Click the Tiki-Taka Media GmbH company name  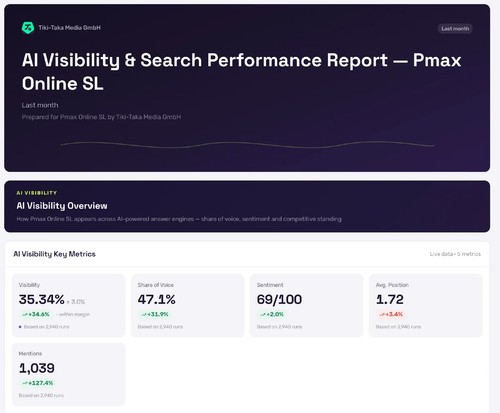[69, 28]
